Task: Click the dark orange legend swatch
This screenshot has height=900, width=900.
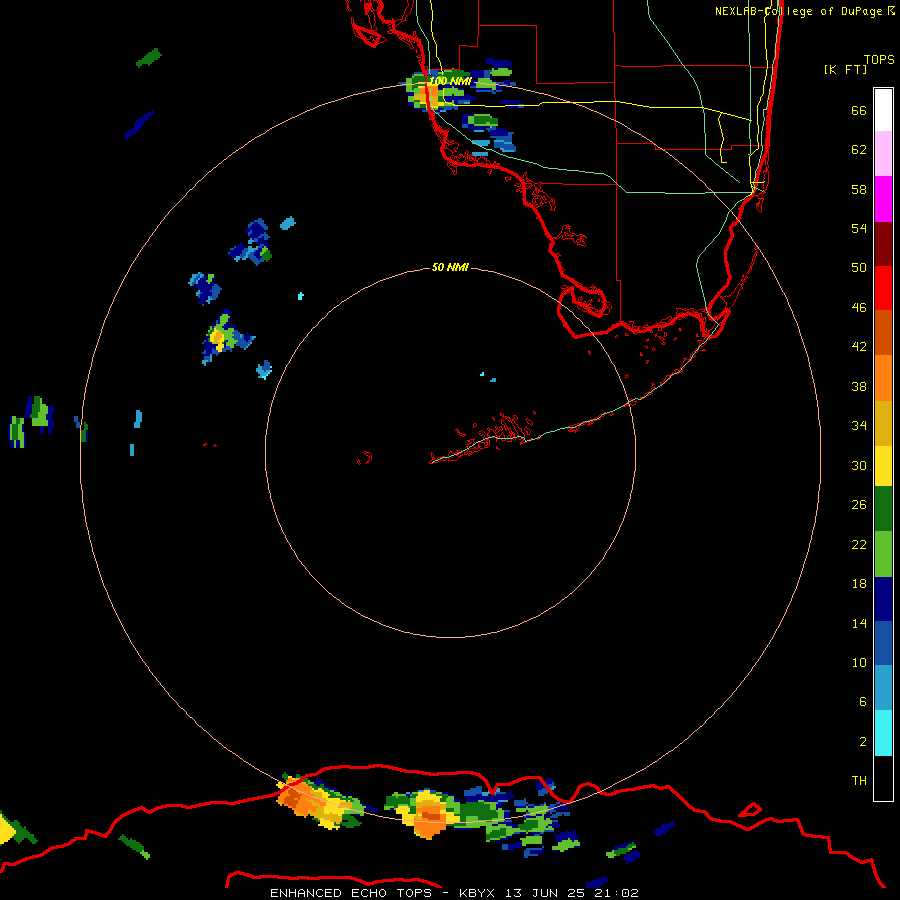Action: pyautogui.click(x=883, y=332)
